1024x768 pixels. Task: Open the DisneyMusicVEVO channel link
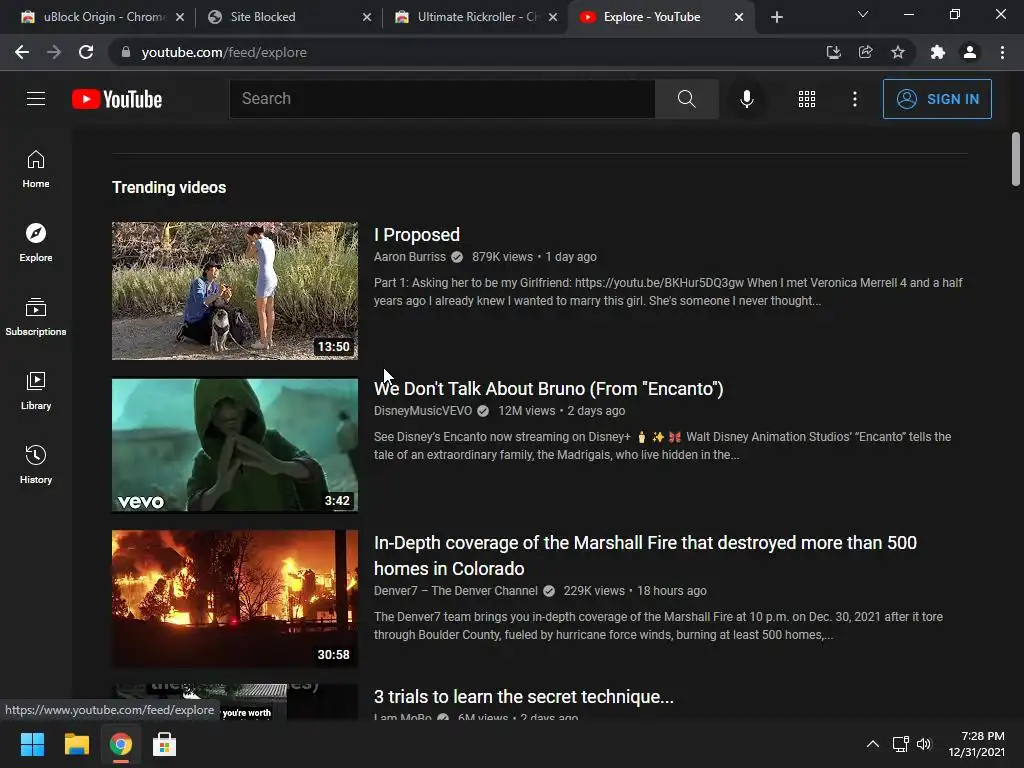(x=423, y=411)
